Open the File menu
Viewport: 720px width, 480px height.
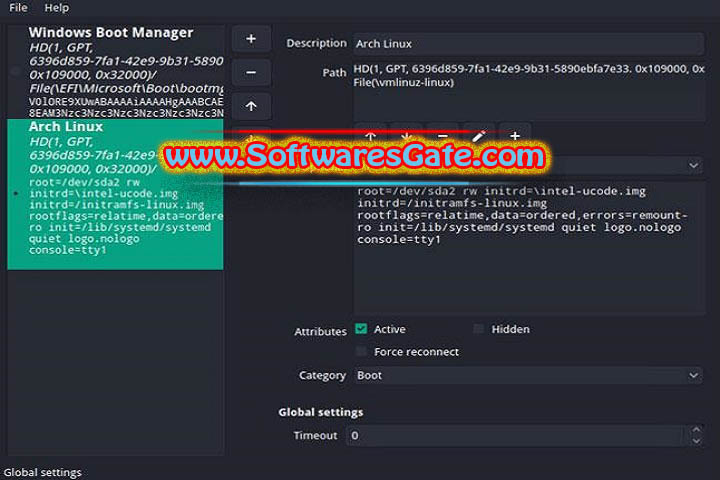pyautogui.click(x=18, y=8)
